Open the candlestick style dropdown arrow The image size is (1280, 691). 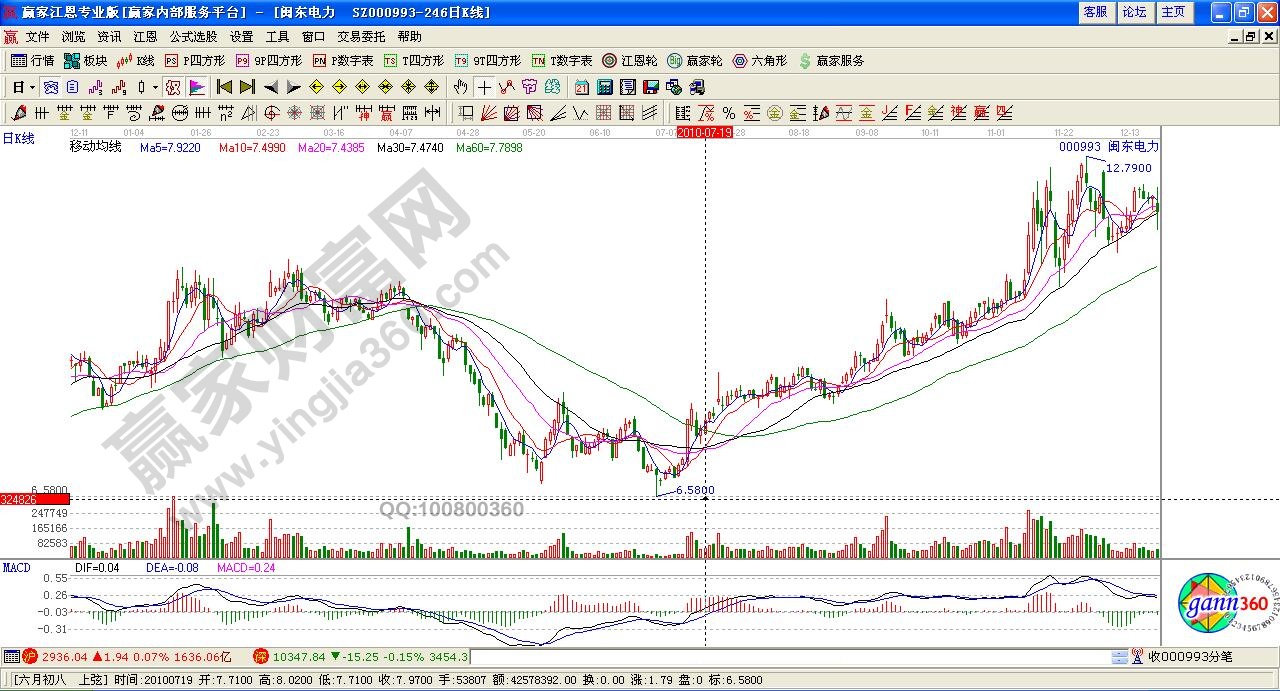(x=153, y=87)
